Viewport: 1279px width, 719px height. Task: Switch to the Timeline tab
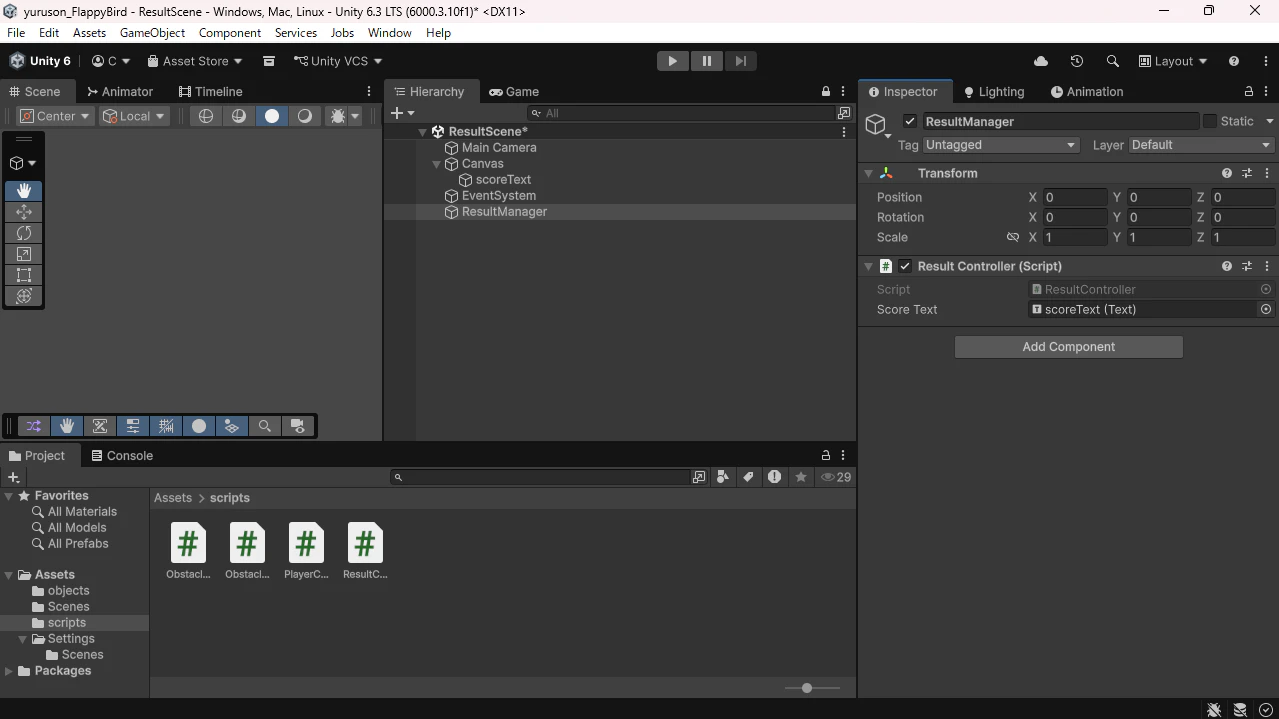coord(211,91)
